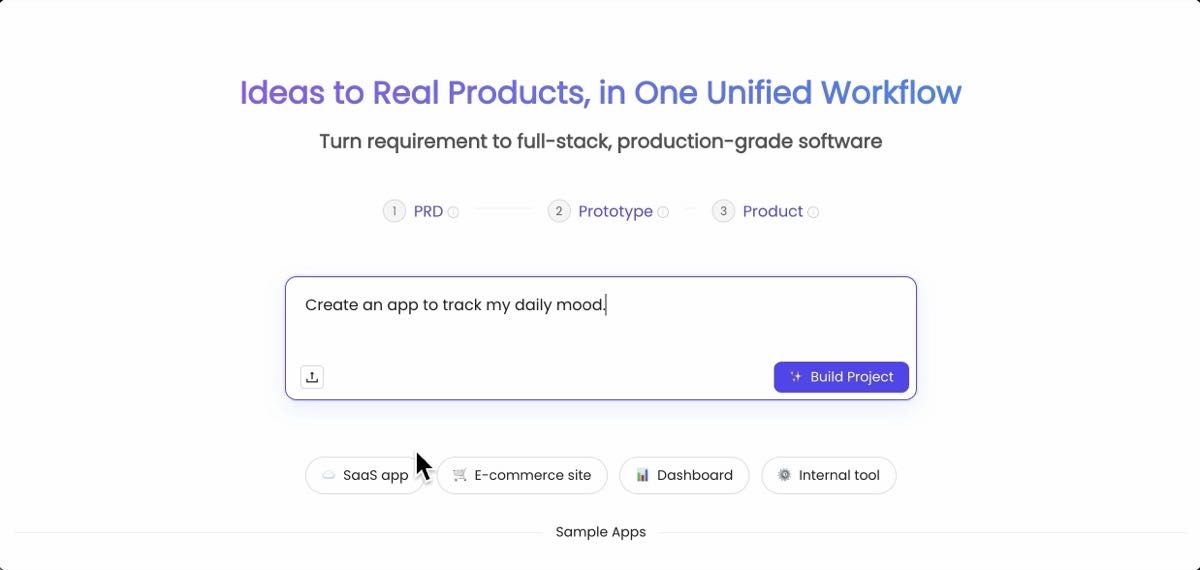
Task: Open the Product step label
Action: 772,212
